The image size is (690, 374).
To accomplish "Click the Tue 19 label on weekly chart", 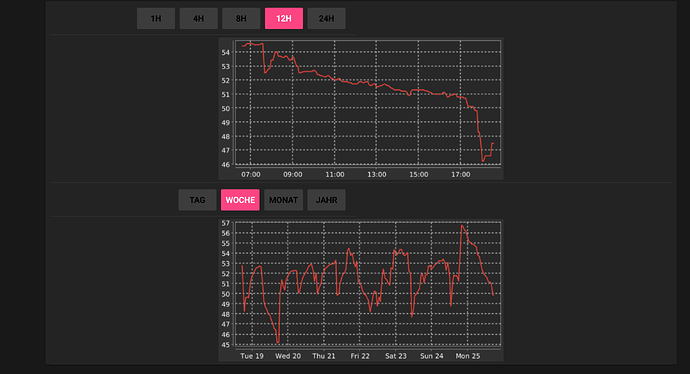I will click(252, 356).
